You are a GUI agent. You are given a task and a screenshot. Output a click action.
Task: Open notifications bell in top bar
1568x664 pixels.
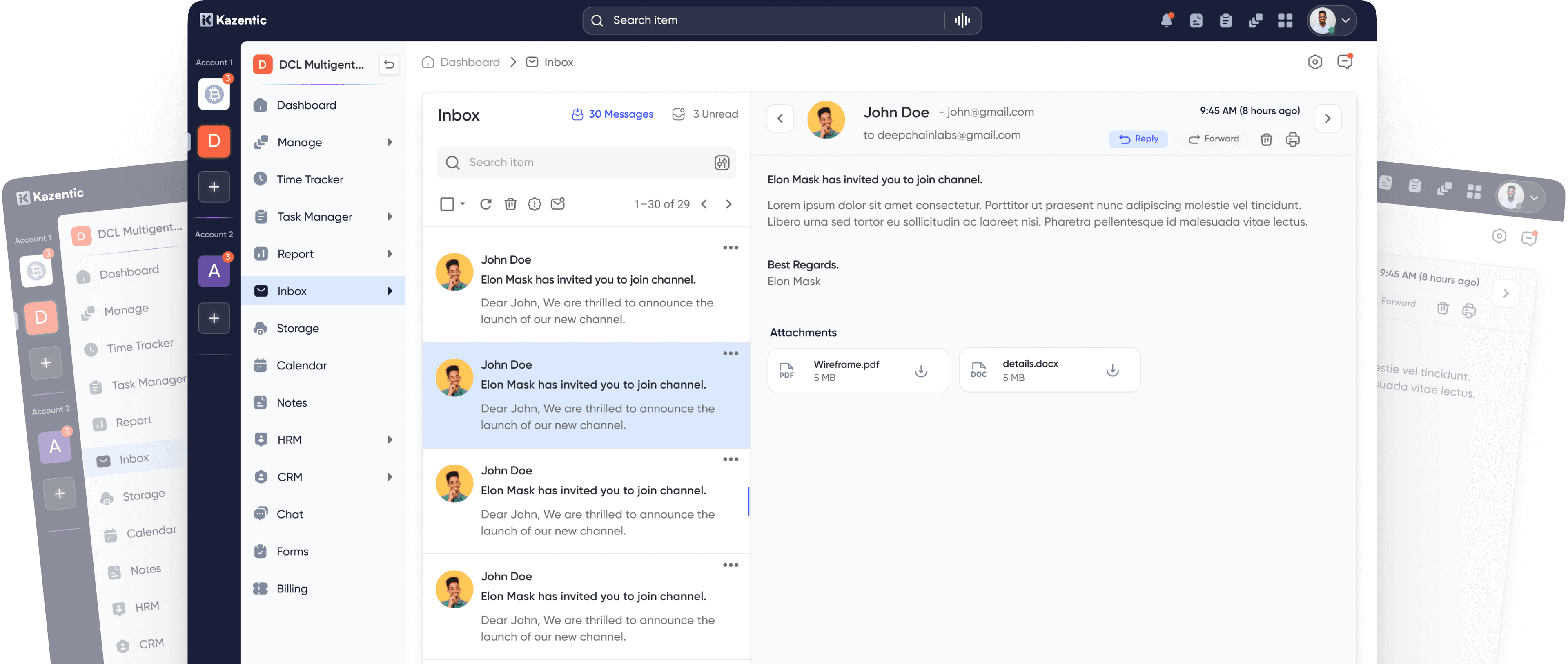click(1166, 20)
